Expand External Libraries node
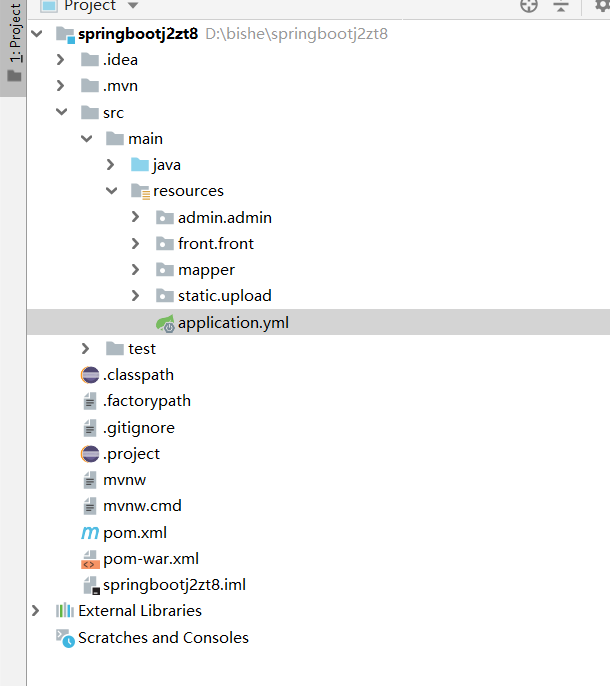Viewport: 610px width, 686px height. 36,611
